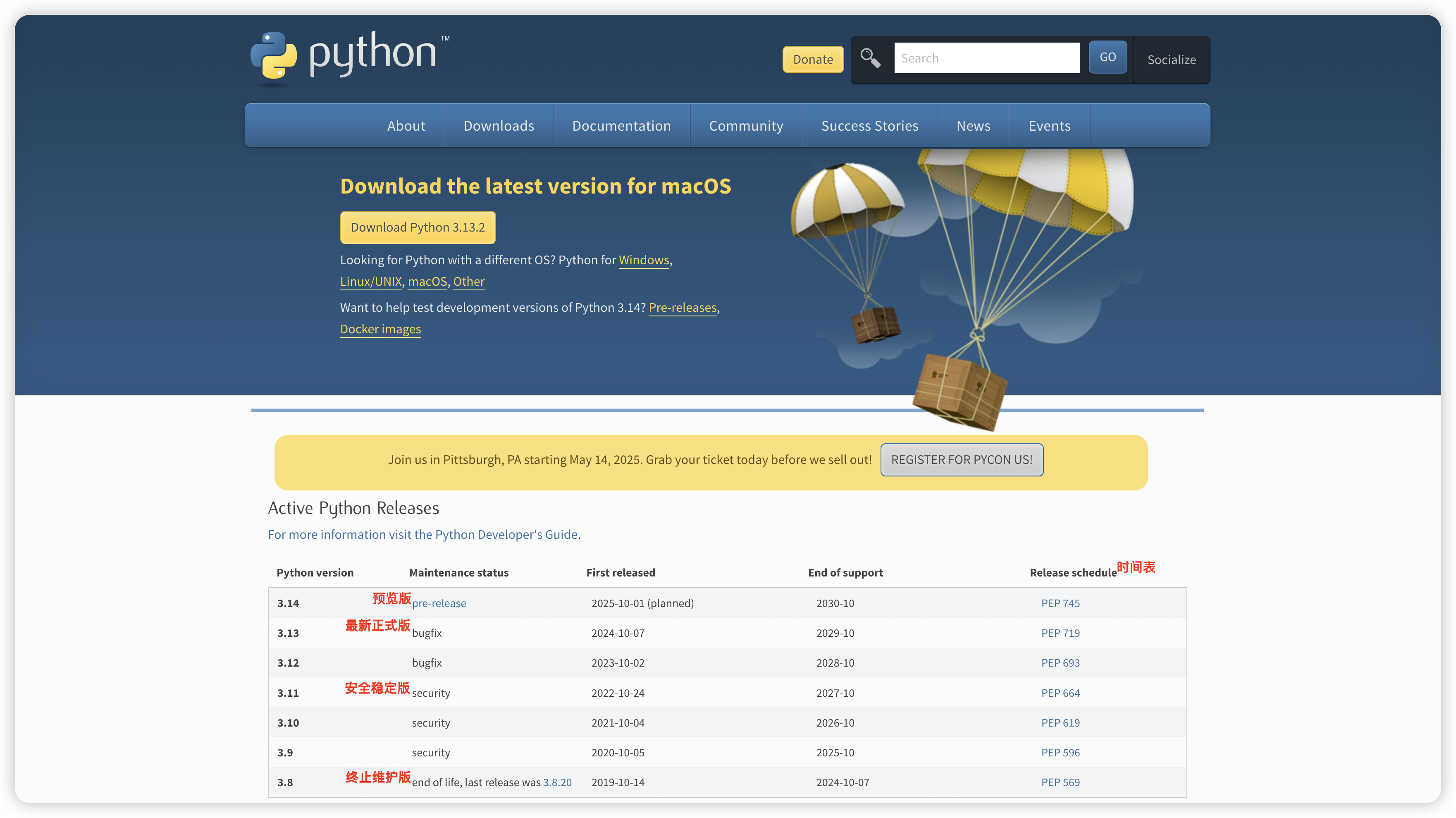Click the '2024-10-07' first released date for 3.13

click(x=618, y=633)
